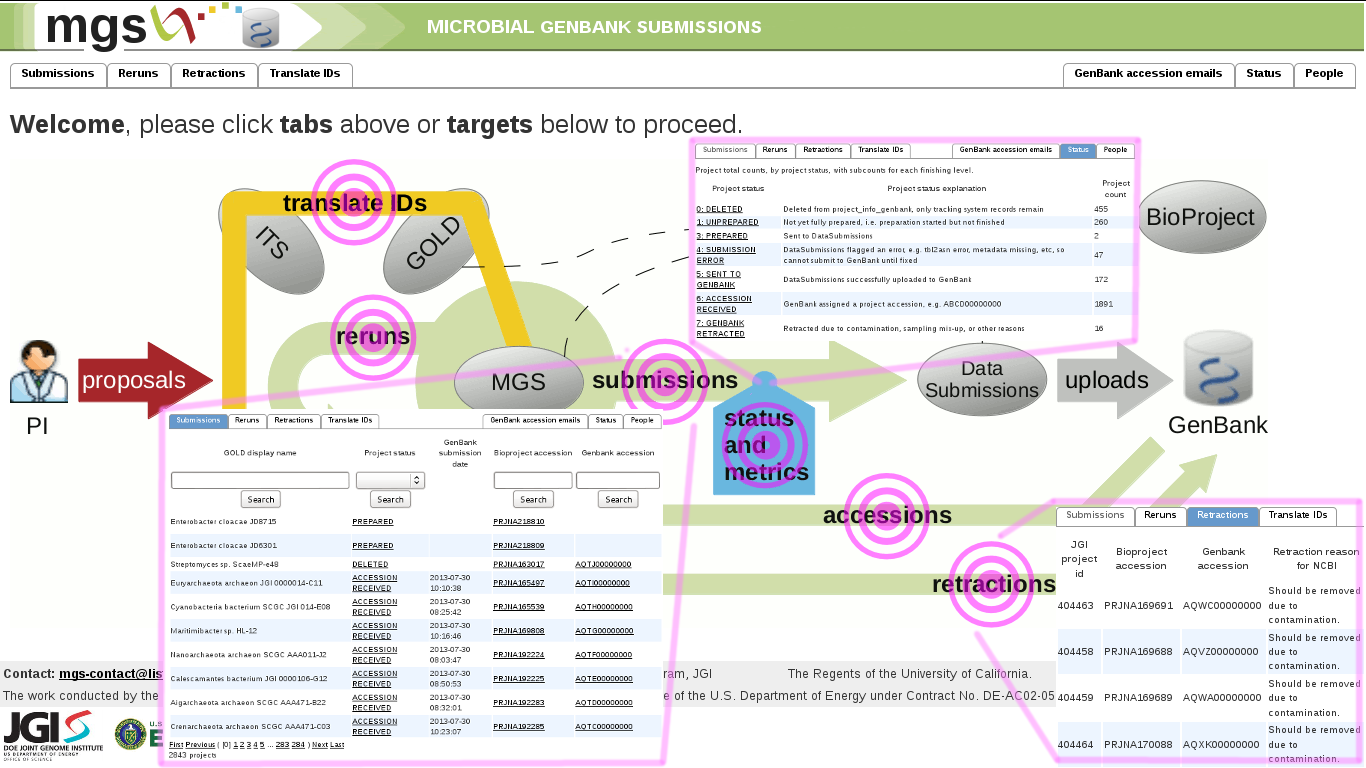Click the project status table preview
Screen dimensions: 1366x768
915,241
